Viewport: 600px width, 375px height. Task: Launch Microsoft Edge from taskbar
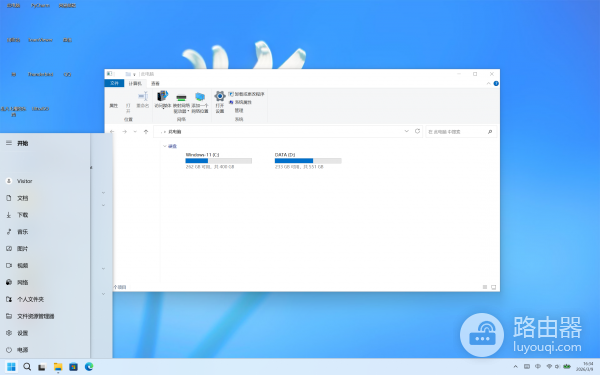coord(89,367)
